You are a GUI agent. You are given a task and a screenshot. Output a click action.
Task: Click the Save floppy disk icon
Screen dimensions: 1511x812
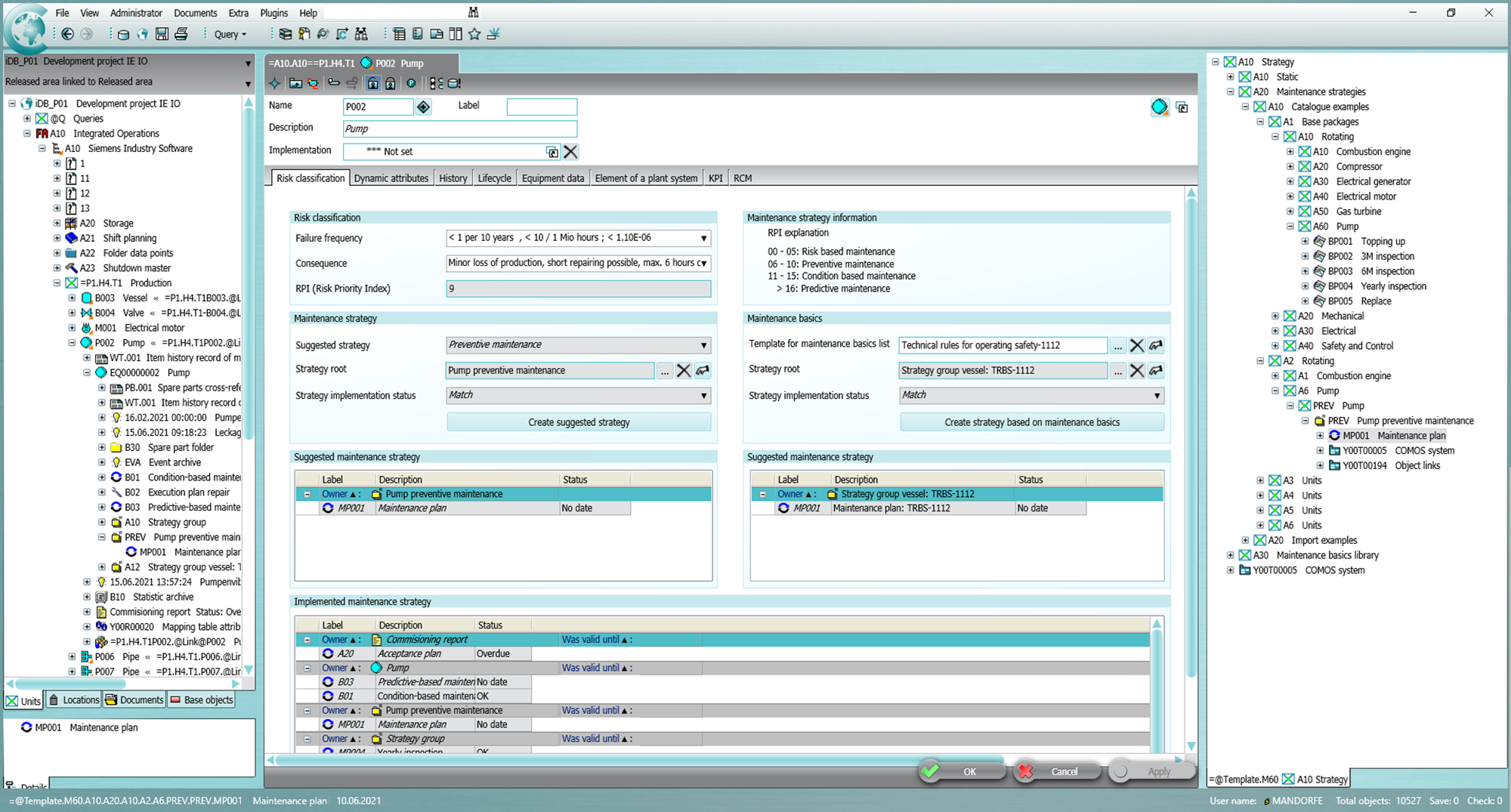162,34
